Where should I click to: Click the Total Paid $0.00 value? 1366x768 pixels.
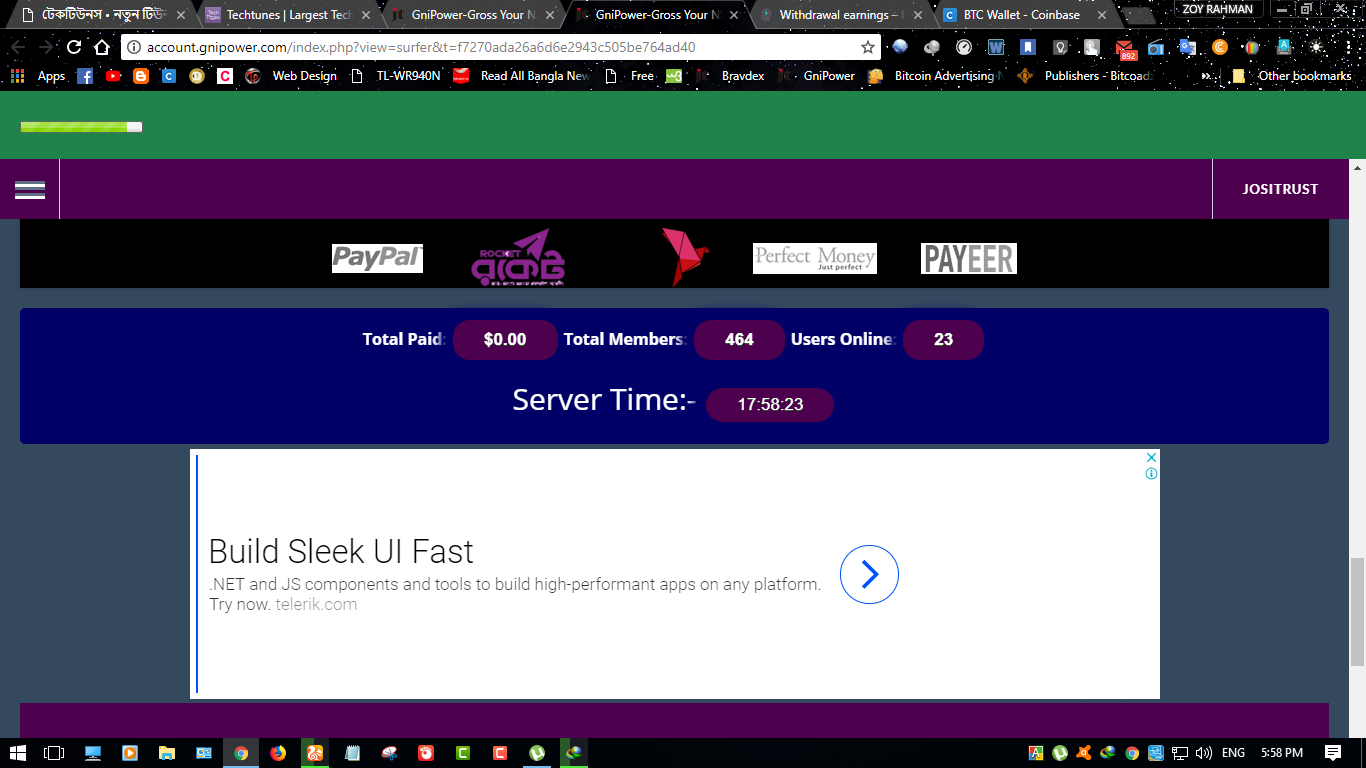(505, 340)
